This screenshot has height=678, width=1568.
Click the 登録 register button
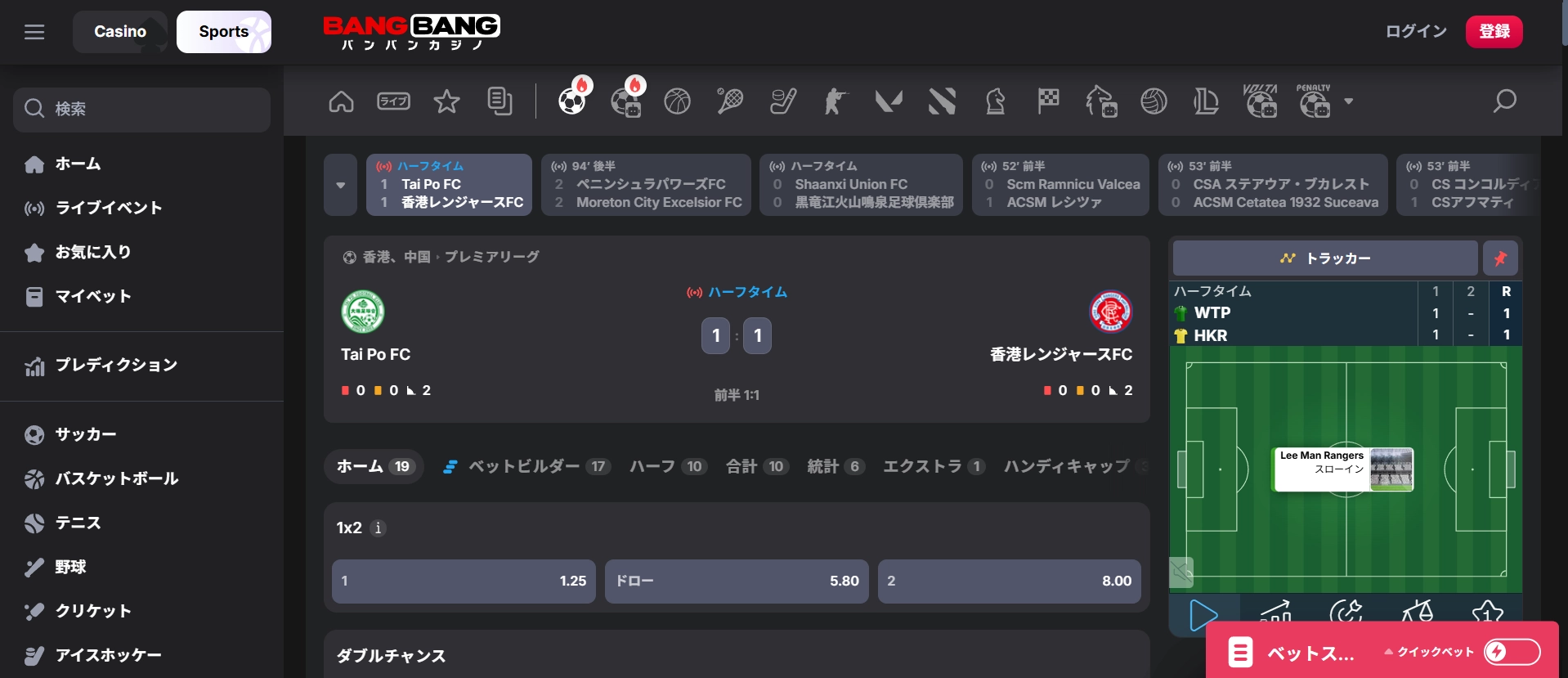1494,32
